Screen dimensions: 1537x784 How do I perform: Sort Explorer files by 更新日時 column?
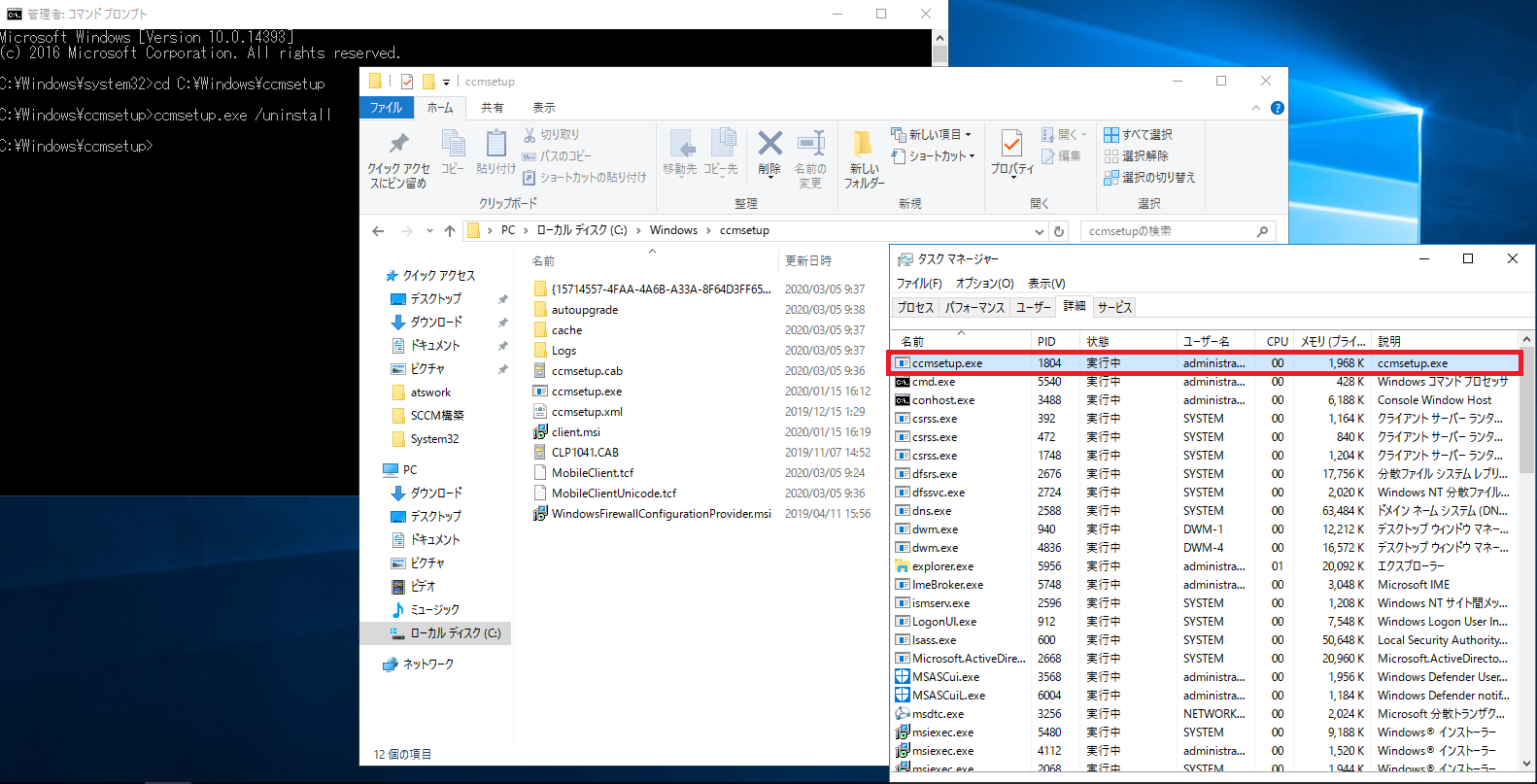click(x=807, y=261)
